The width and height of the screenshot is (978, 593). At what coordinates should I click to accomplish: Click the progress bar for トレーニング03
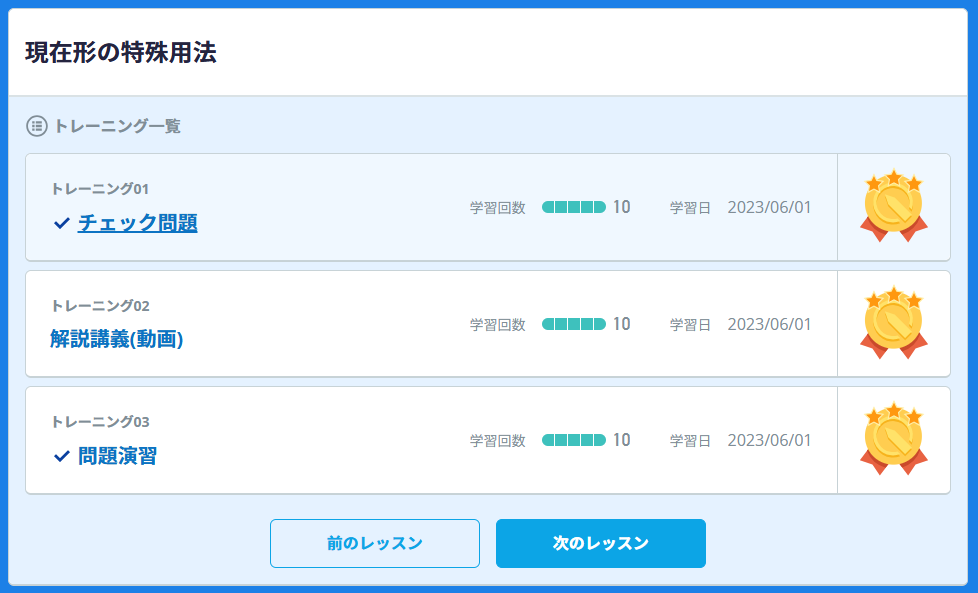(x=574, y=440)
